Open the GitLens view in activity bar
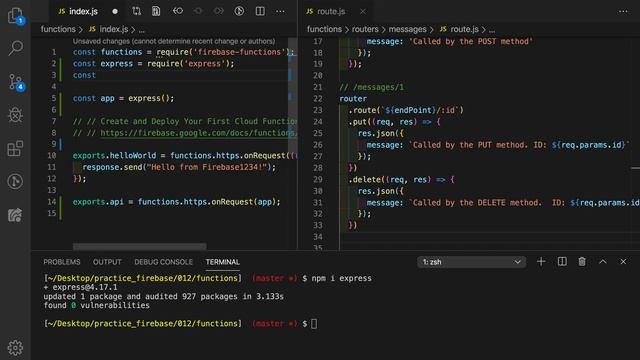 (16, 182)
